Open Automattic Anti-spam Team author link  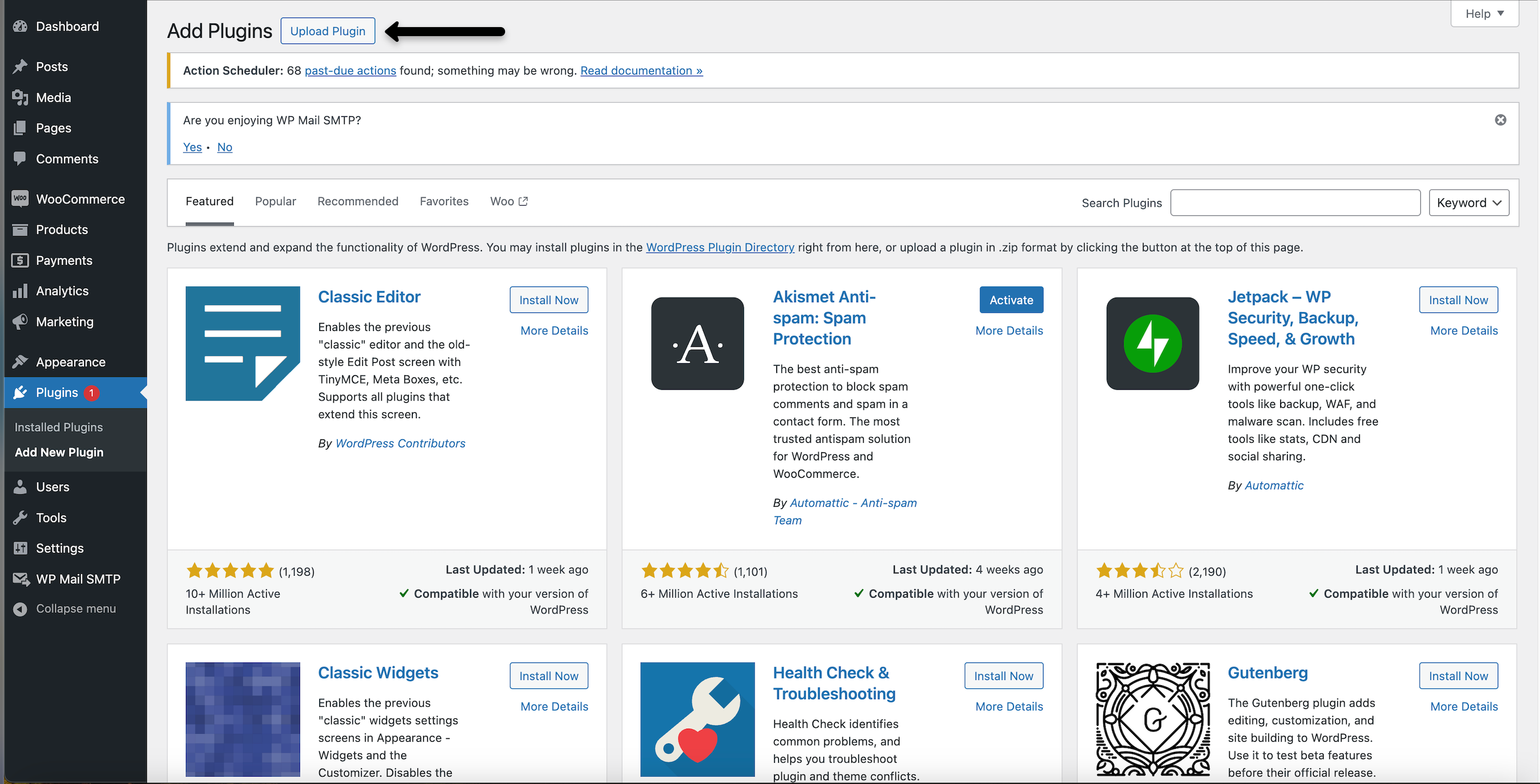coord(845,512)
